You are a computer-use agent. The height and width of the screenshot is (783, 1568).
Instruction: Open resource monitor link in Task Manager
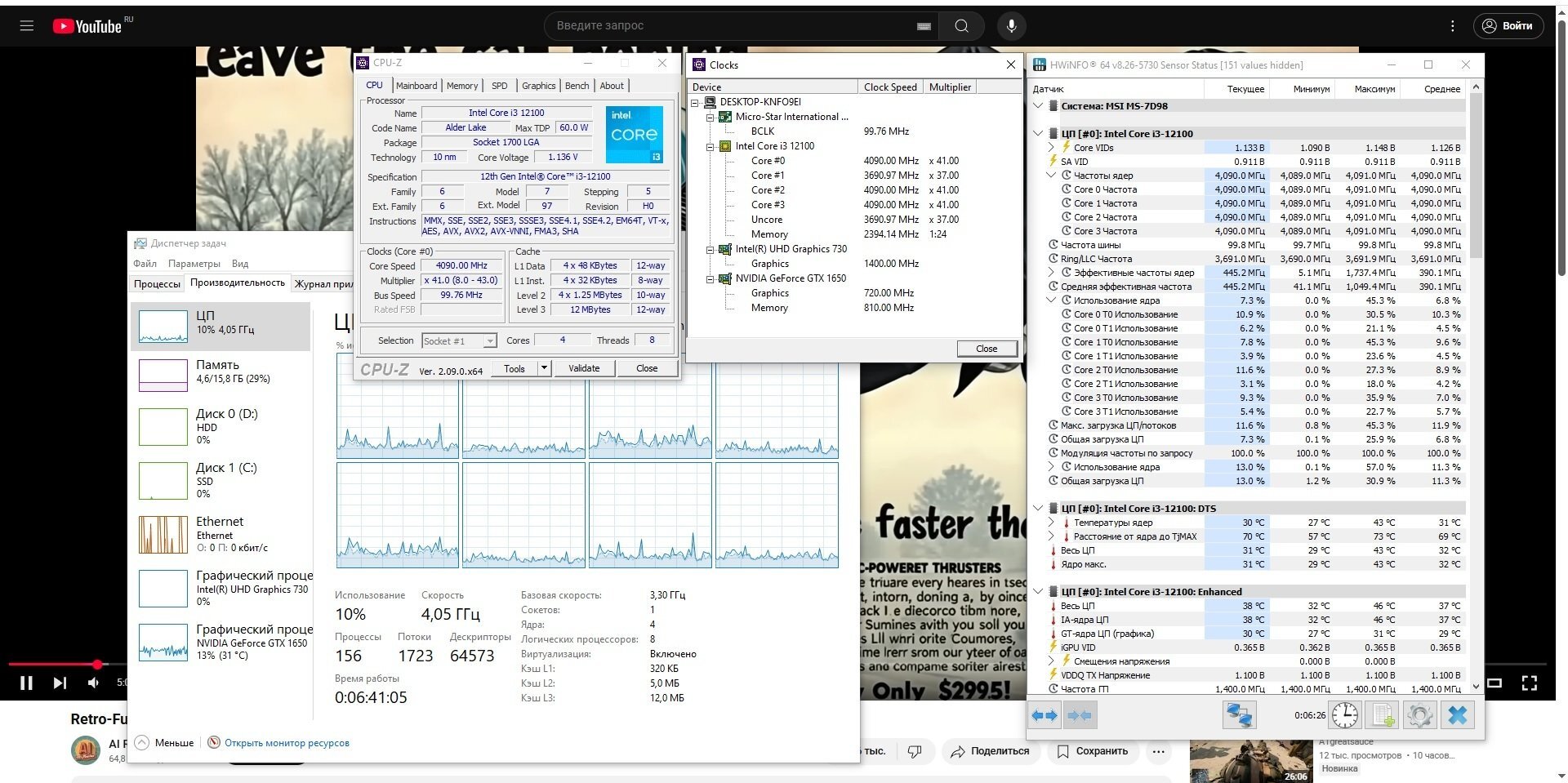pyautogui.click(x=287, y=743)
